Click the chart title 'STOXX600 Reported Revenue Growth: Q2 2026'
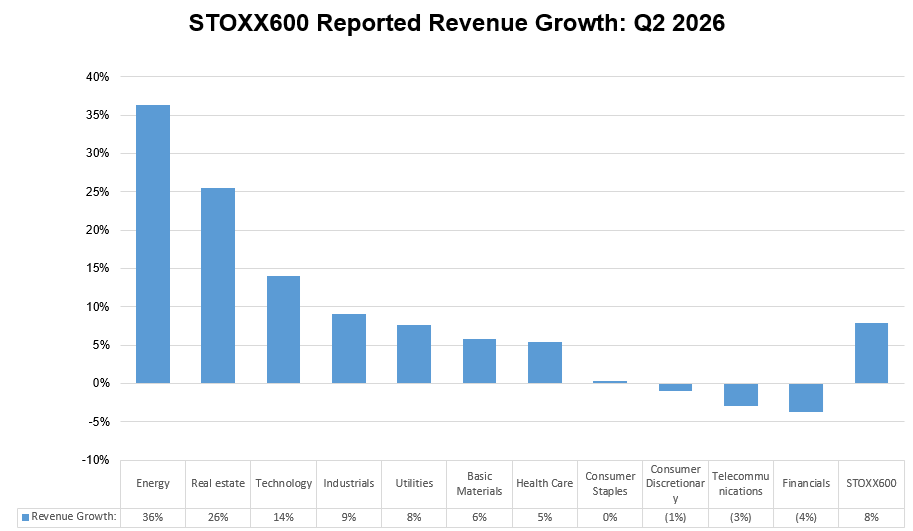The image size is (913, 531). click(456, 23)
